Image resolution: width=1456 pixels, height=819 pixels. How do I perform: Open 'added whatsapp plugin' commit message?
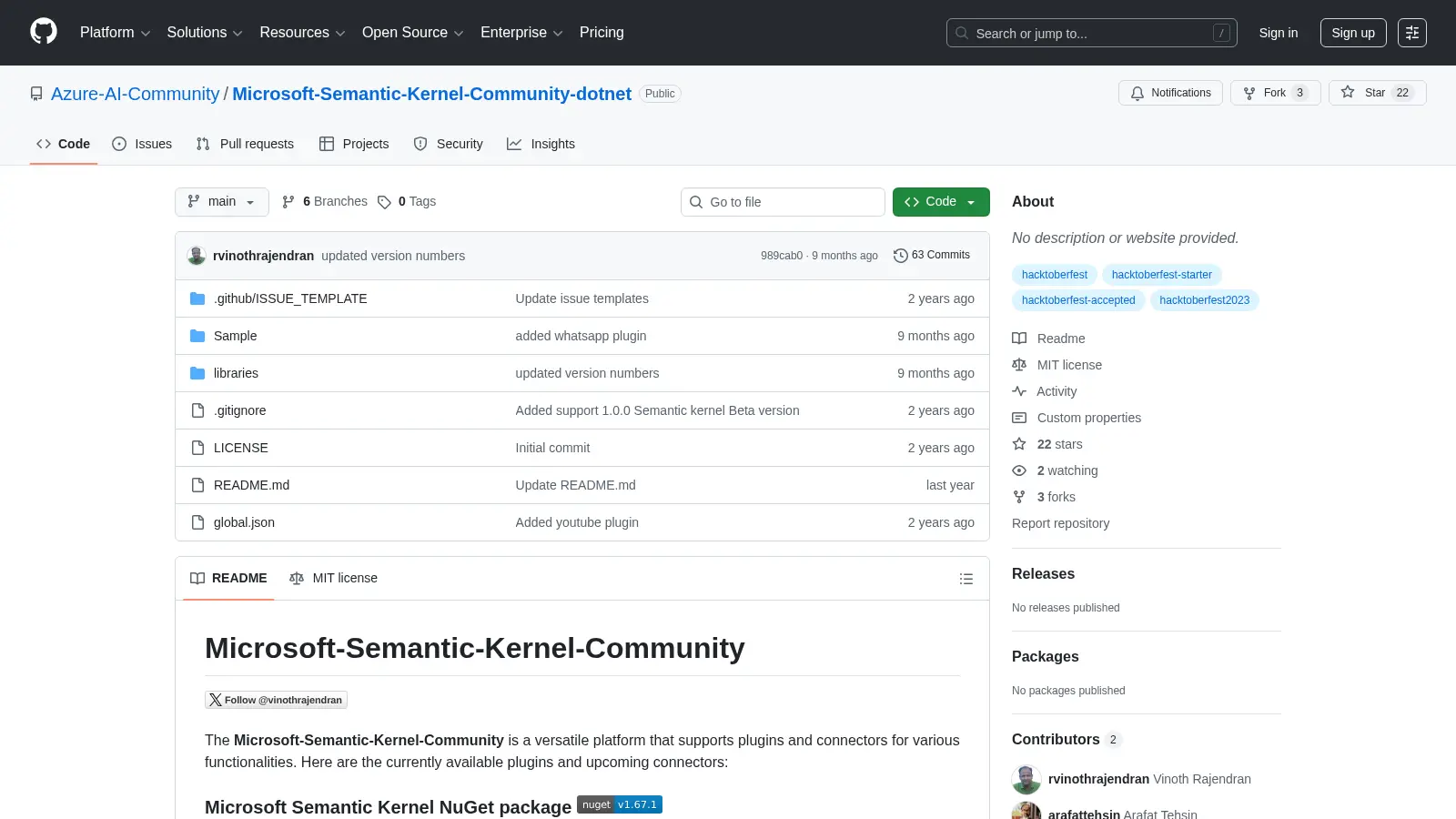pos(581,336)
